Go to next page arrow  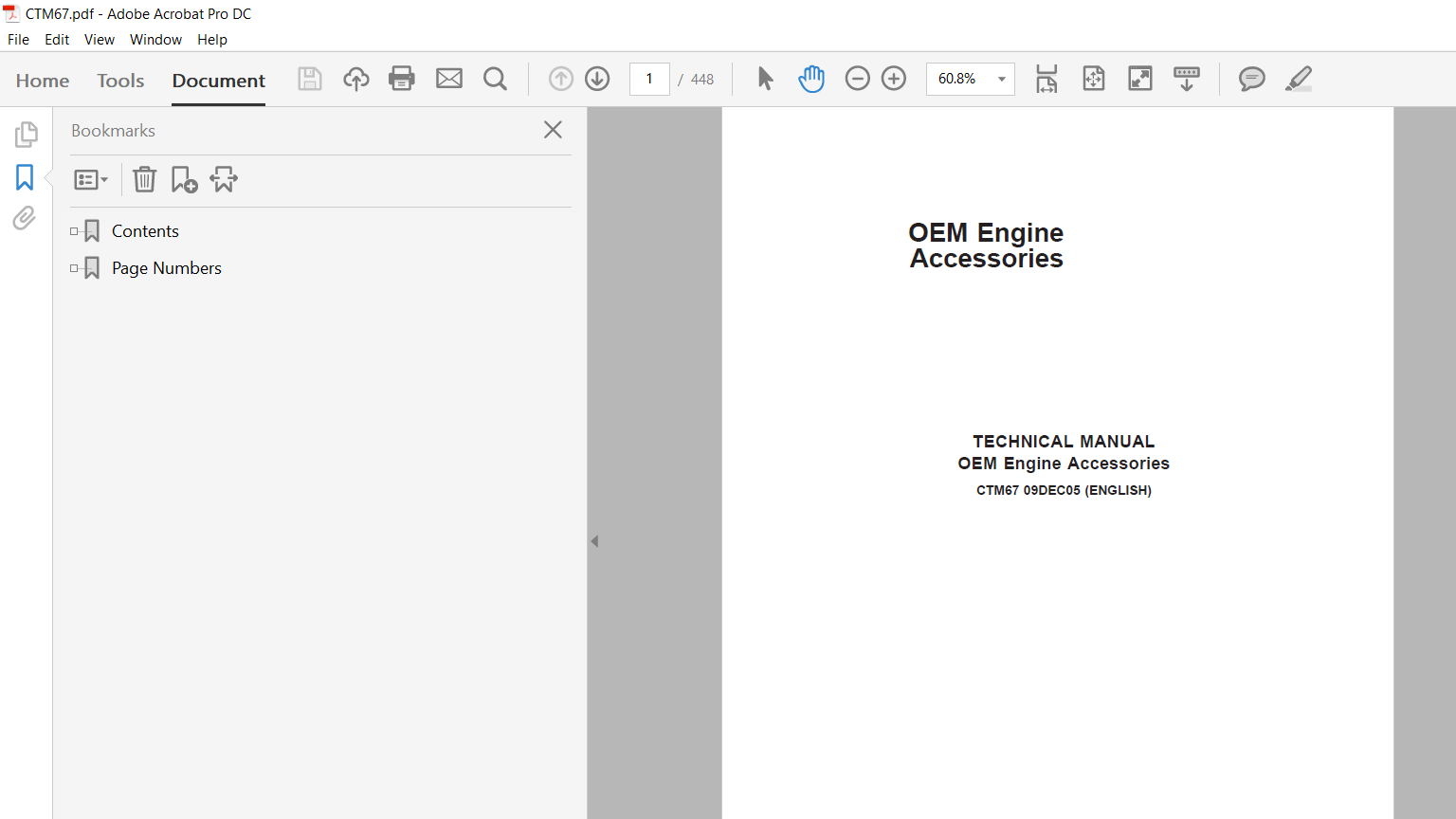[x=597, y=79]
